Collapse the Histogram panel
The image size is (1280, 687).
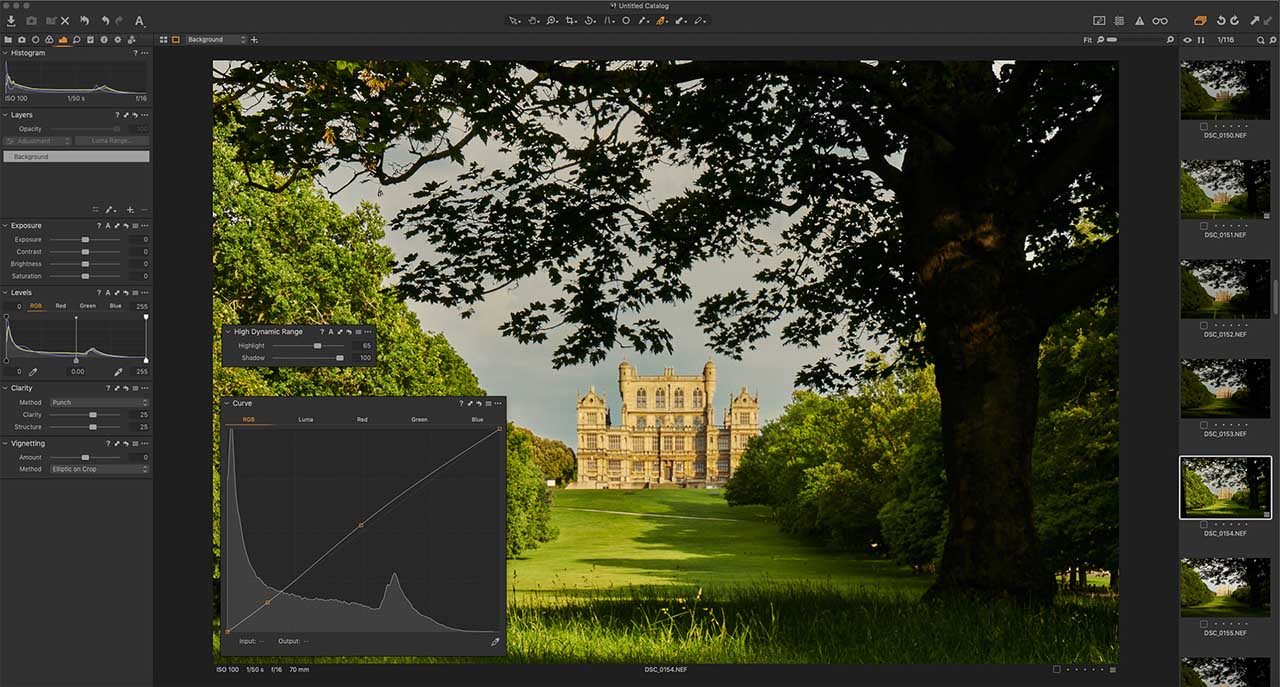pos(5,53)
